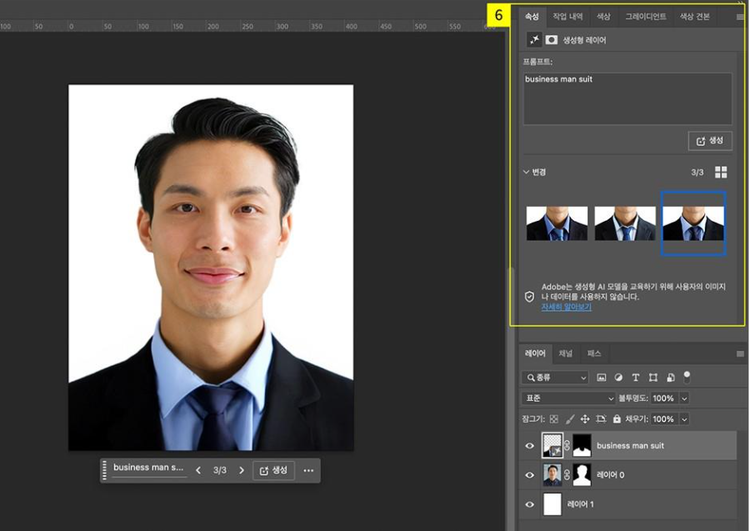Viewport: 750px width, 531px height.
Task: Click the shape layer filter icon
Action: point(652,378)
